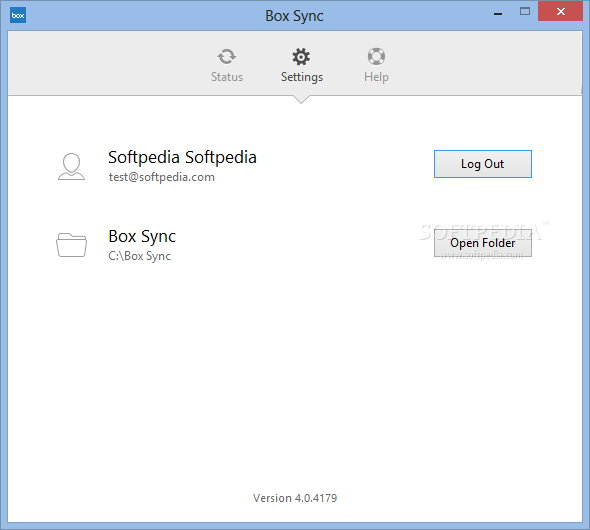The height and width of the screenshot is (530, 590).
Task: Click the account name Softpedia Softpedia
Action: 182,157
